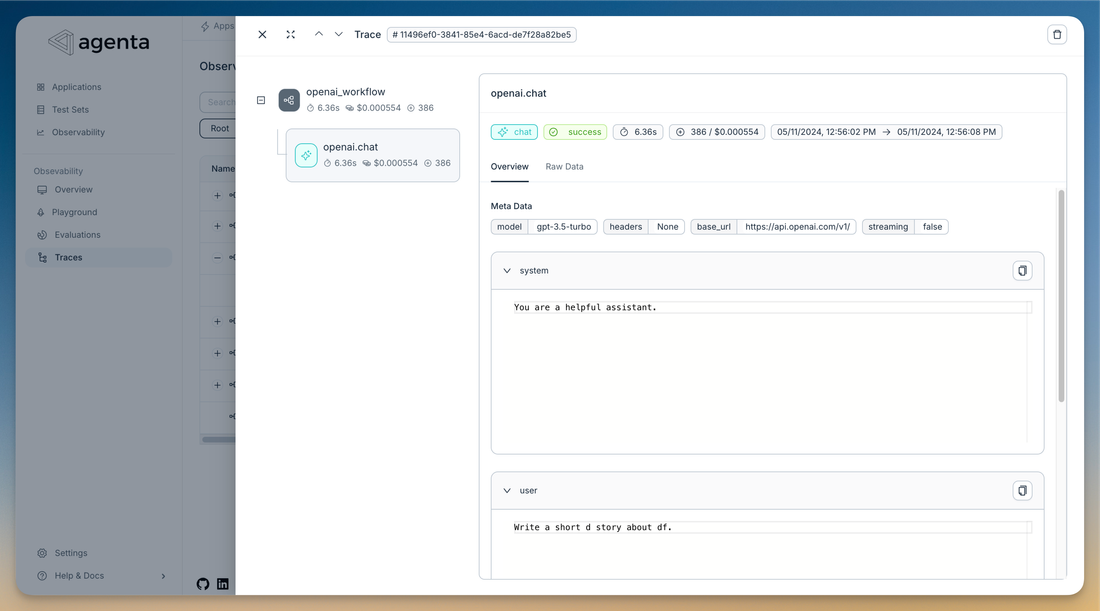Delete the trace using trash icon

1057,34
